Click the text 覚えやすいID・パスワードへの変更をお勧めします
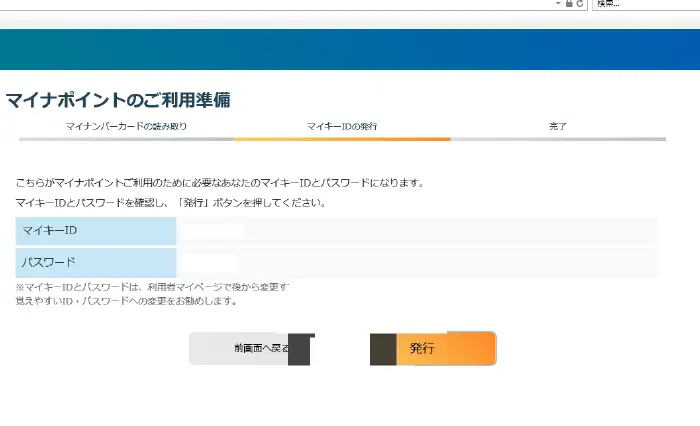Viewport: 700px width, 426px height. (x=126, y=301)
